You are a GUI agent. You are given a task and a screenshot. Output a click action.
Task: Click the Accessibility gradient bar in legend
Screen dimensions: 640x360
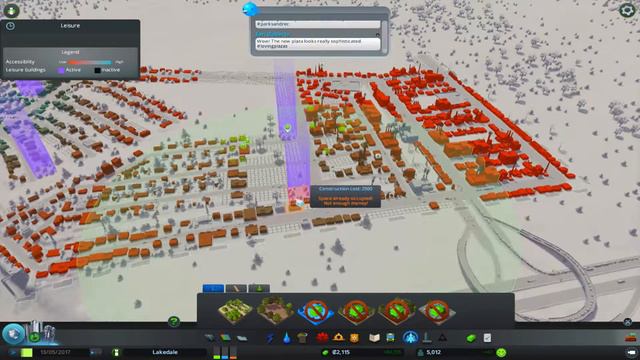[x=89, y=62]
